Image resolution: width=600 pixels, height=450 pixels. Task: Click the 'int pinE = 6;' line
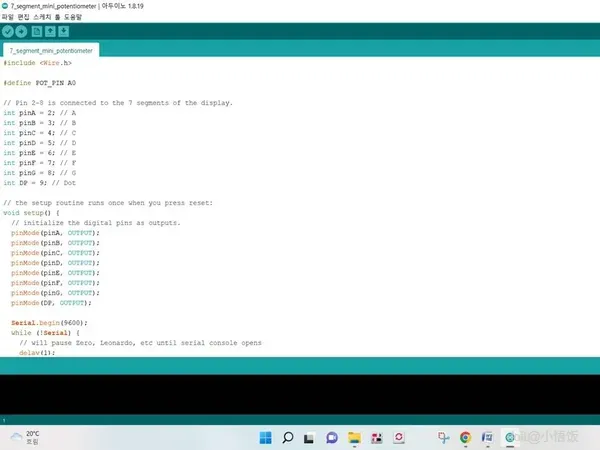pos(39,153)
